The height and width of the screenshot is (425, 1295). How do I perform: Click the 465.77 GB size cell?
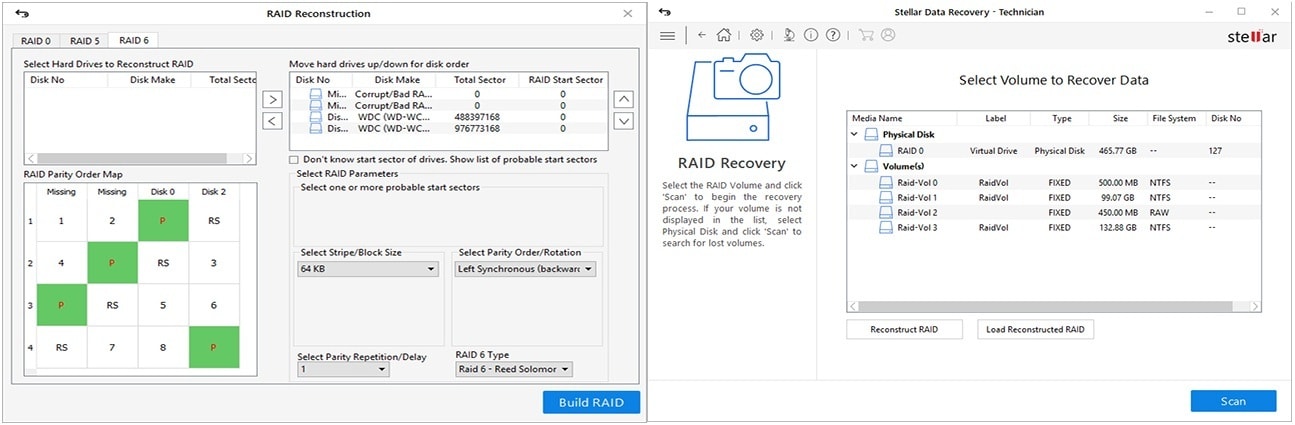tap(1118, 151)
